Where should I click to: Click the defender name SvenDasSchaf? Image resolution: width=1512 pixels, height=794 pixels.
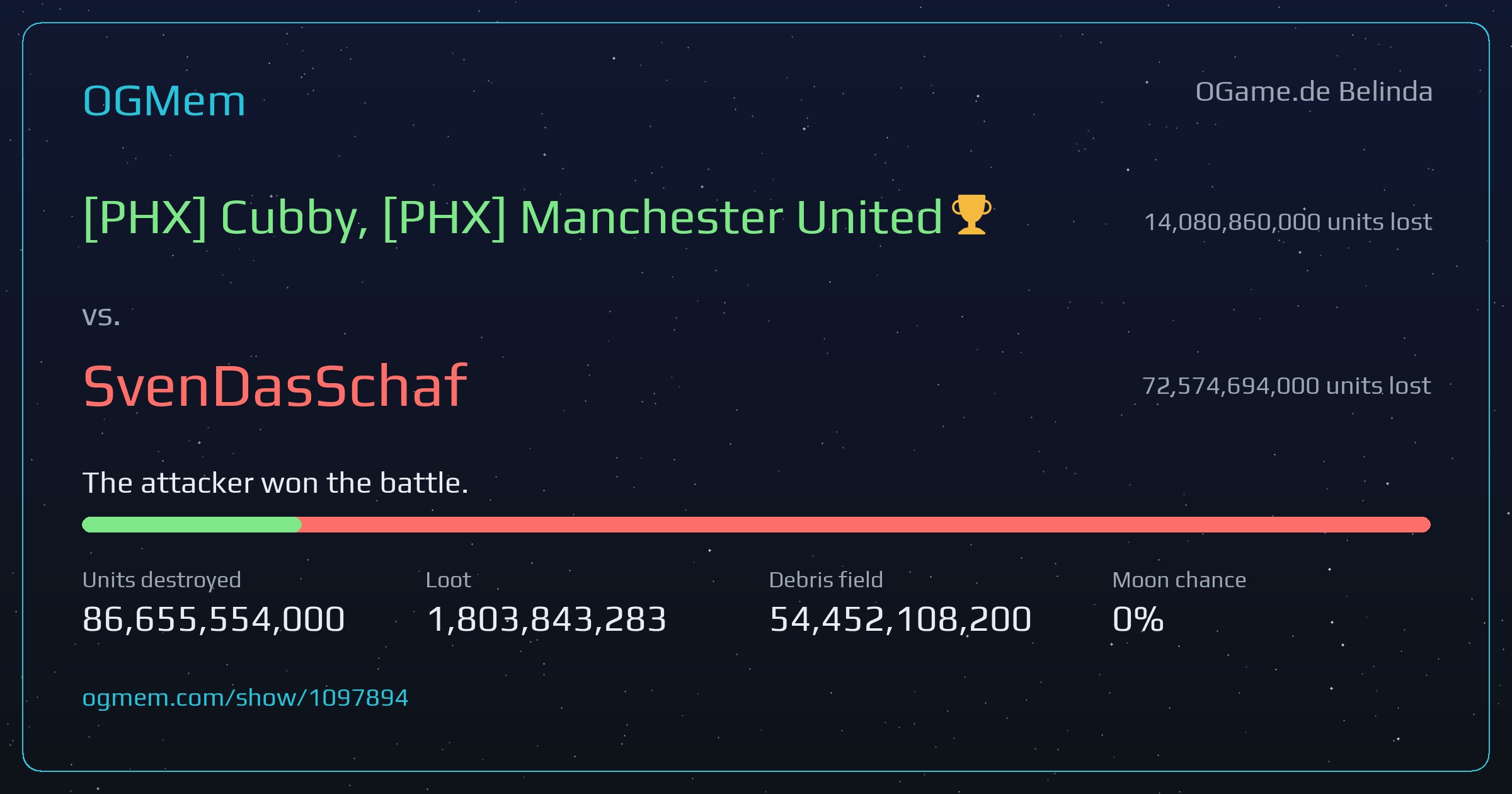click(x=275, y=386)
